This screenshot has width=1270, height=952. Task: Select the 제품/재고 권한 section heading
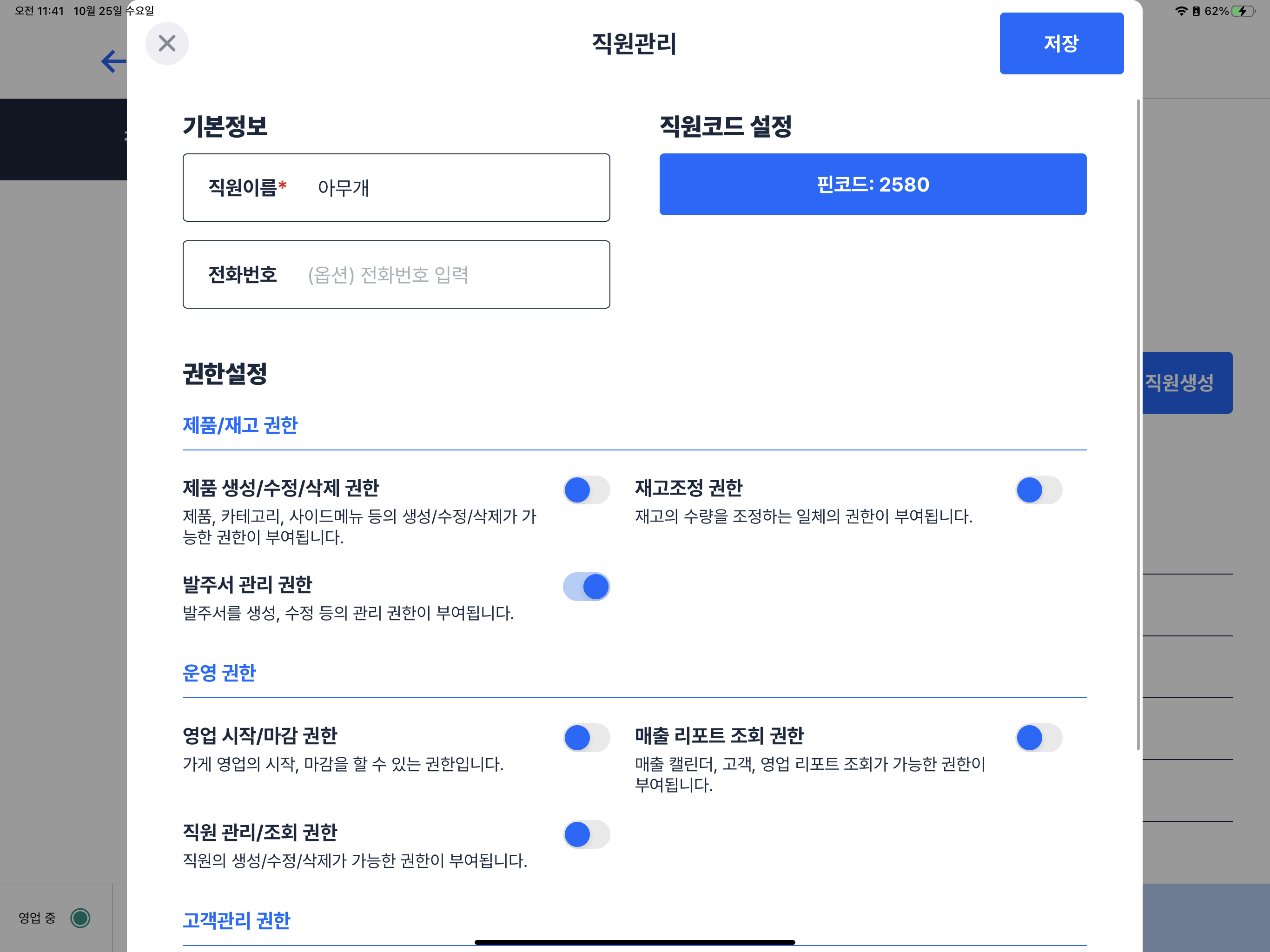(x=240, y=425)
